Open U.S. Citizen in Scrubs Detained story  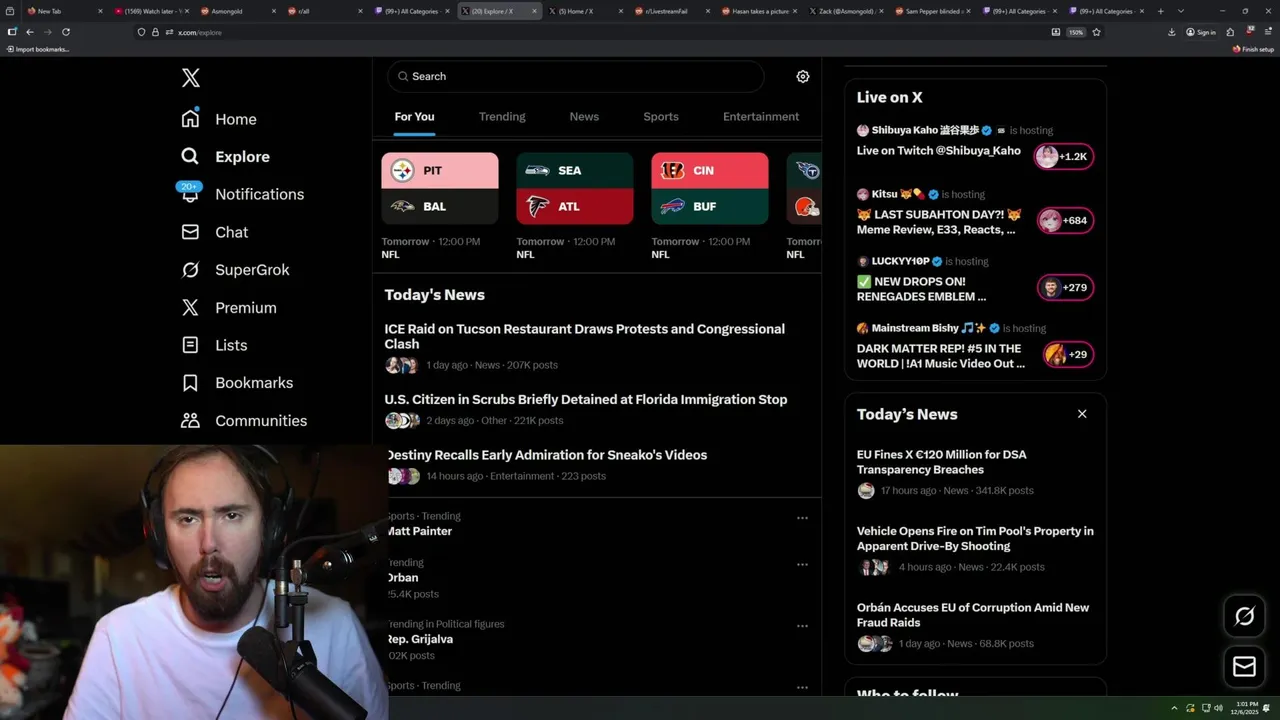click(586, 399)
